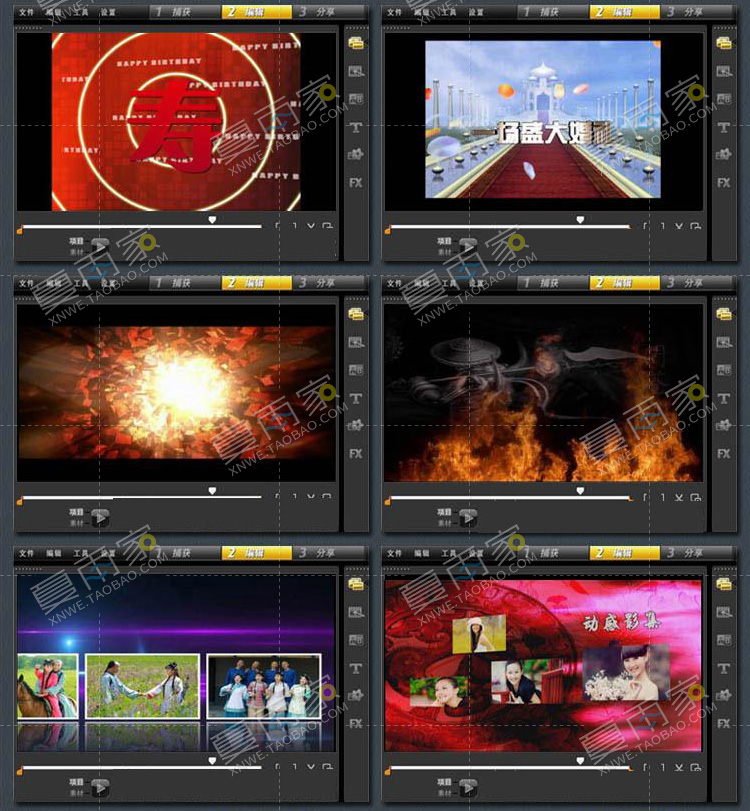Image resolution: width=750 pixels, height=811 pixels.
Task: Play the explosion preview
Action: tap(100, 518)
